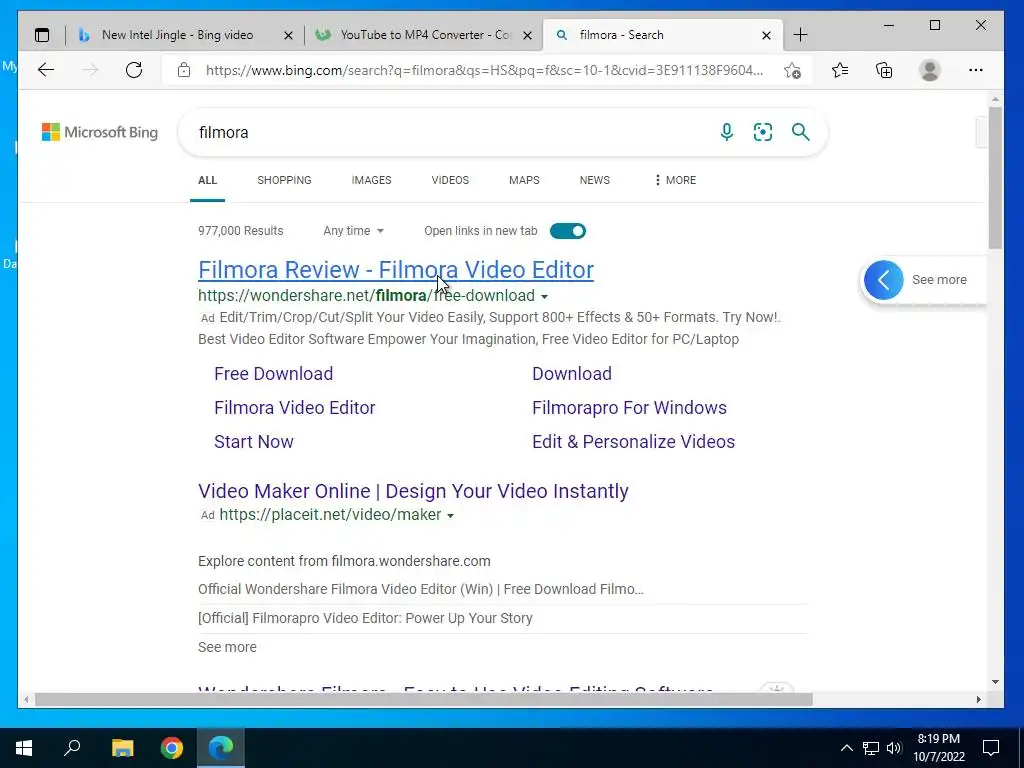Click the vertical scrollbar thumb
The image size is (1024, 768).
[x=995, y=178]
